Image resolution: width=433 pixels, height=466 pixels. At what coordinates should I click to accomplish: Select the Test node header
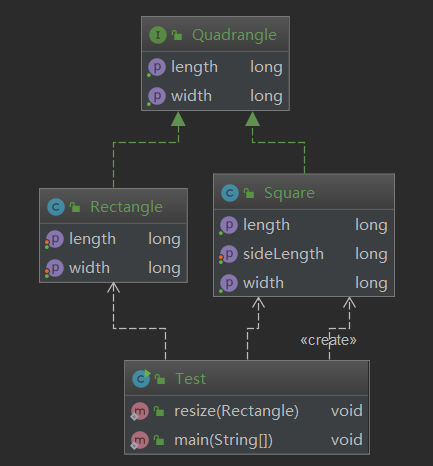[247, 378]
